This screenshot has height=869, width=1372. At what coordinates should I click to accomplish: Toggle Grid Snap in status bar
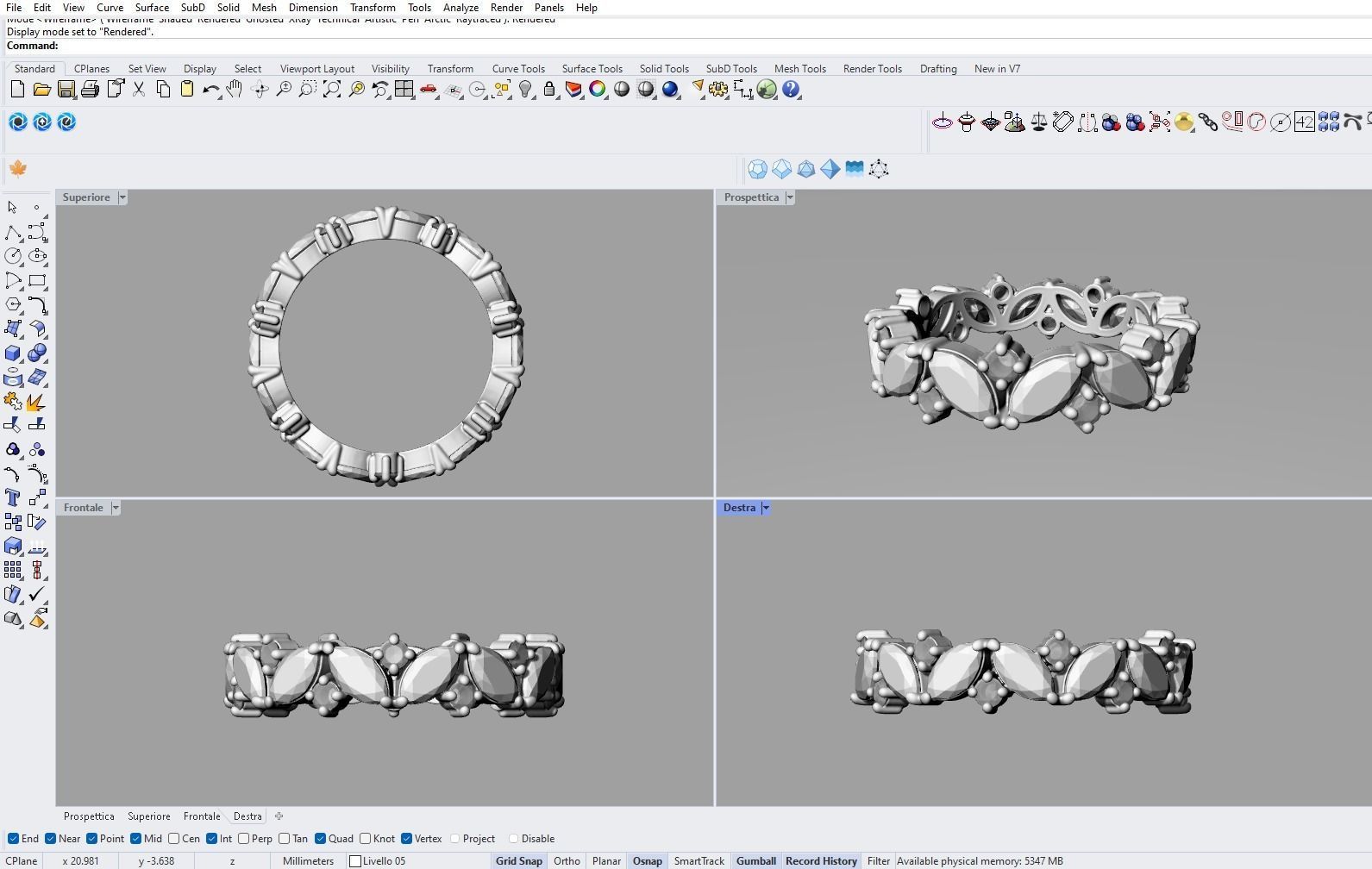[x=519, y=861]
